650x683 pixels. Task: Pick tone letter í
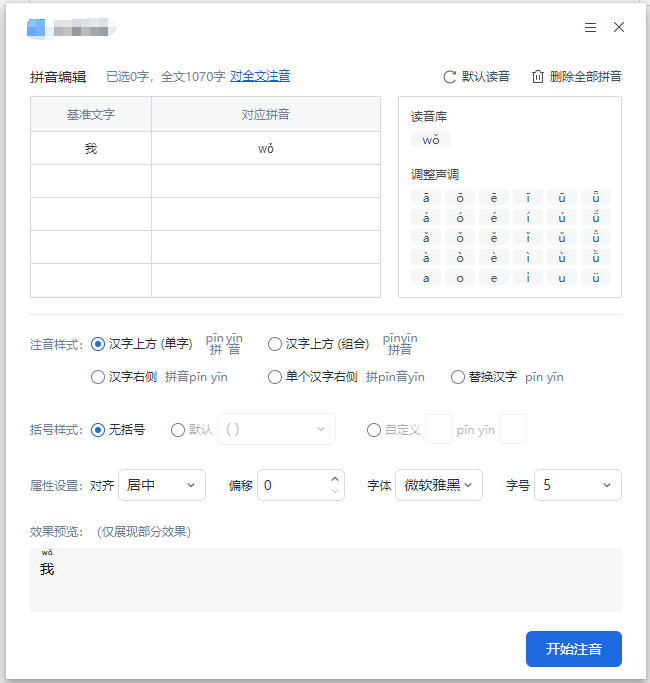pos(528,217)
